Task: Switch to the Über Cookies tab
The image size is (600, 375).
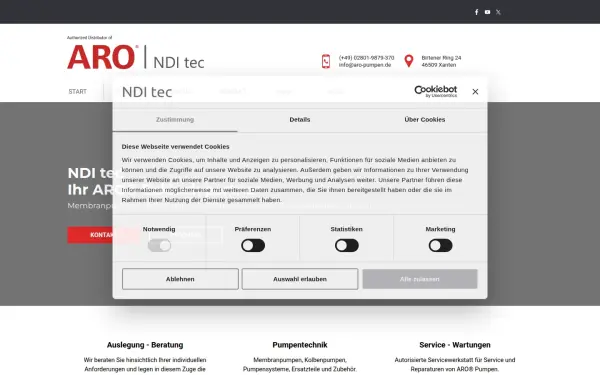Action: coord(425,120)
